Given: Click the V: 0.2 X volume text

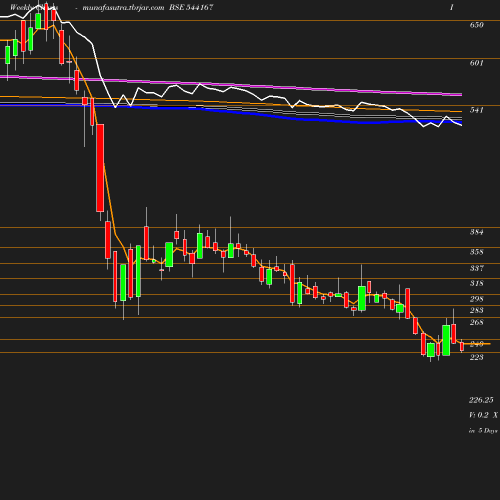Looking at the screenshot, I should pos(483,415).
